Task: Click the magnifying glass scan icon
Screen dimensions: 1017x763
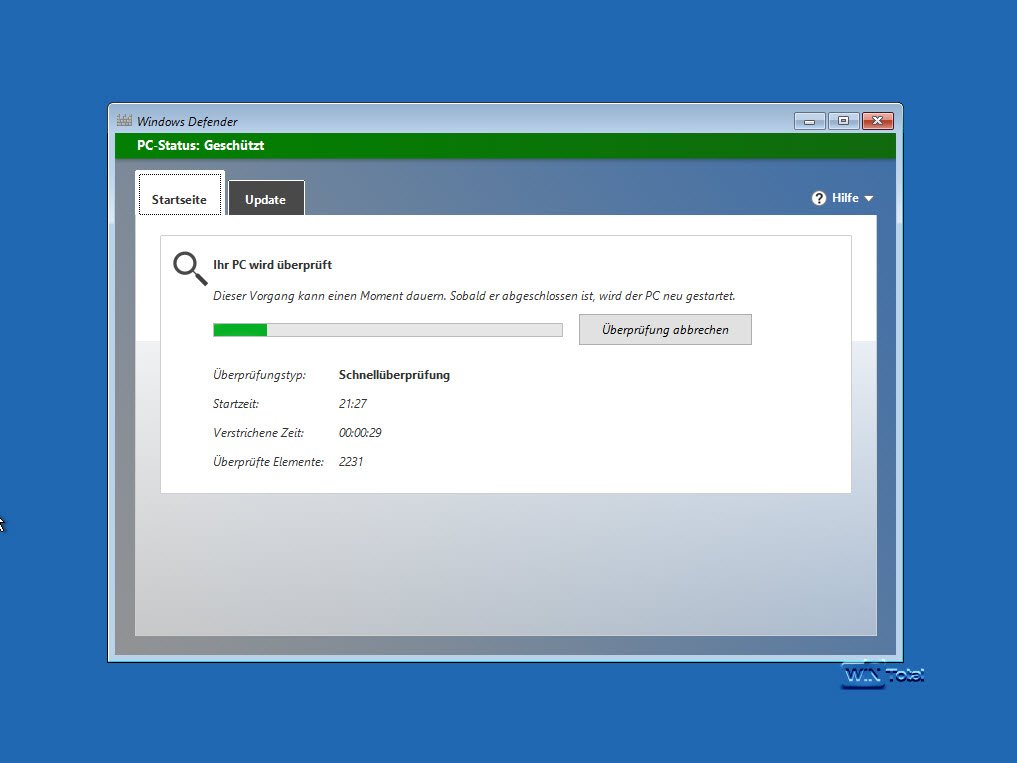Action: [x=190, y=269]
